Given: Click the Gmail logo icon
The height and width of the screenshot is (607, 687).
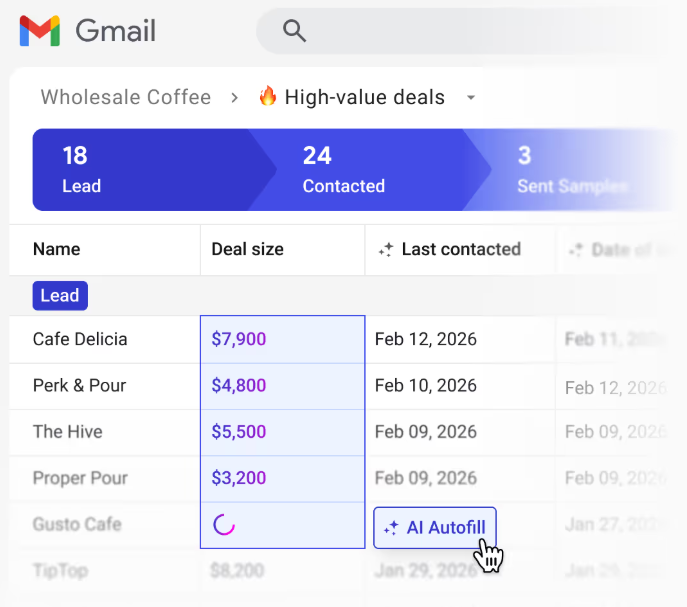Looking at the screenshot, I should [39, 31].
